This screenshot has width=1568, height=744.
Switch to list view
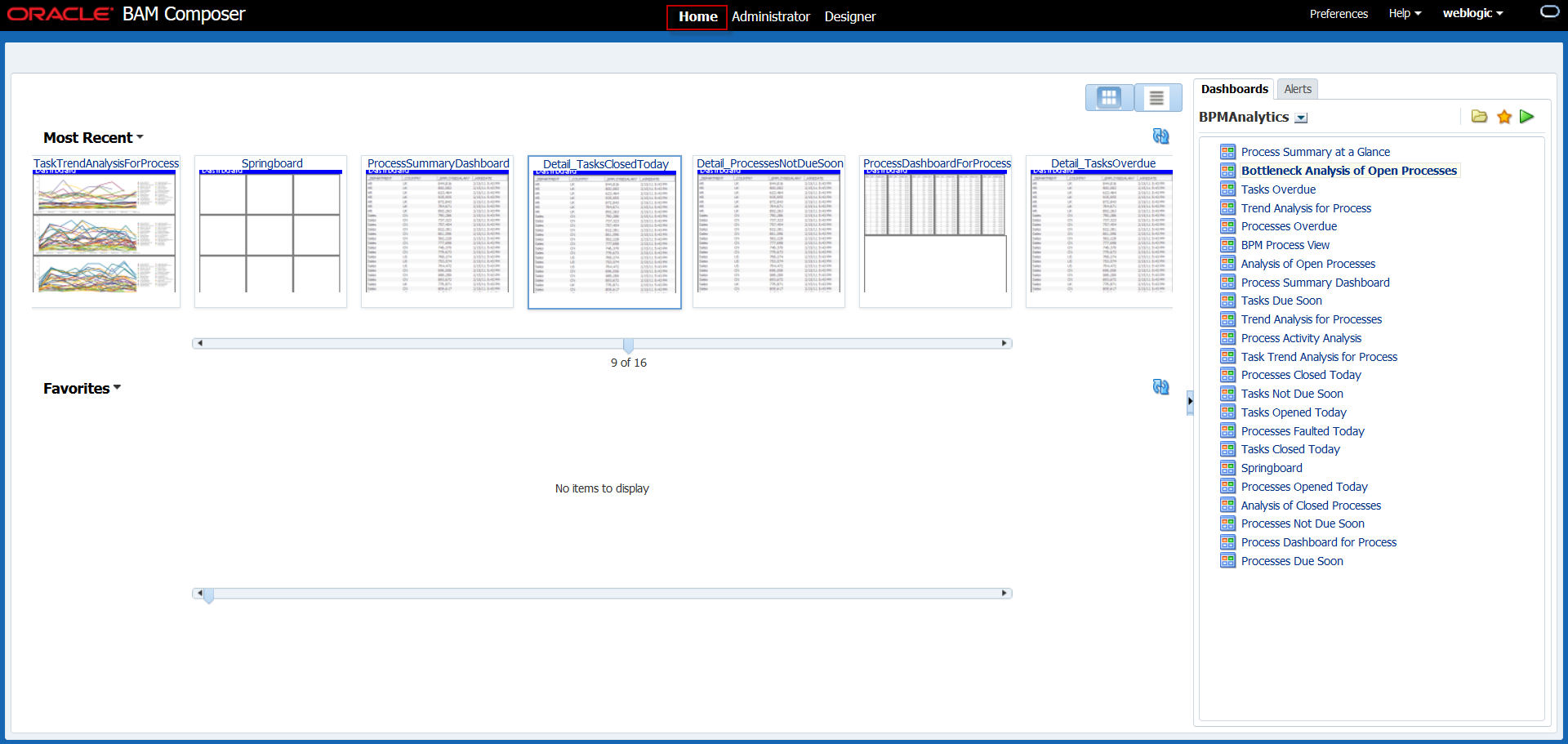point(1156,98)
